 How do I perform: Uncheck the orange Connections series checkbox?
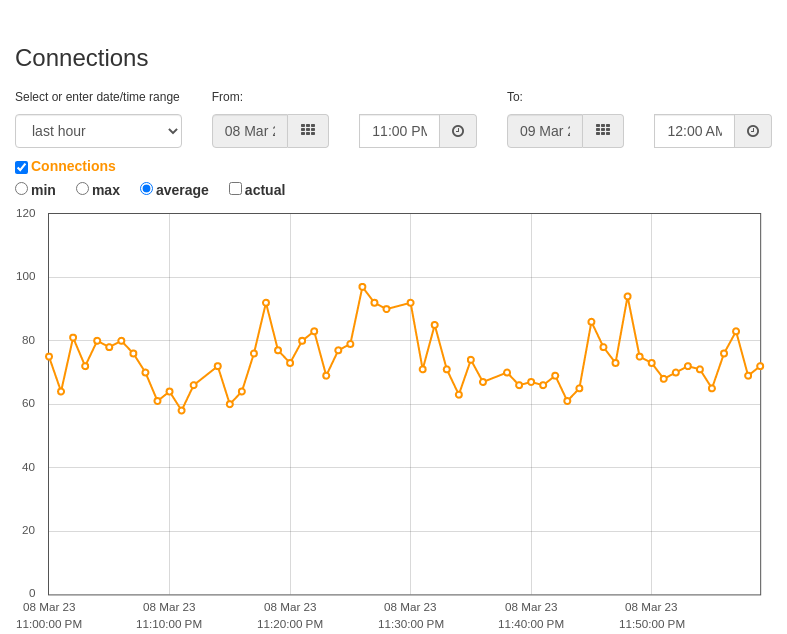click(22, 167)
